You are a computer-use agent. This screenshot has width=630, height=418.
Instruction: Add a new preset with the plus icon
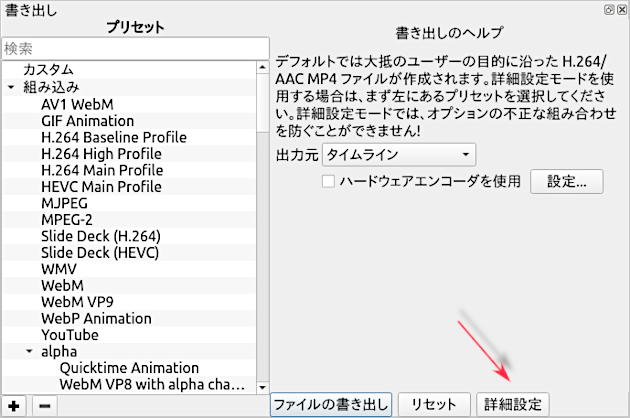[x=14, y=406]
